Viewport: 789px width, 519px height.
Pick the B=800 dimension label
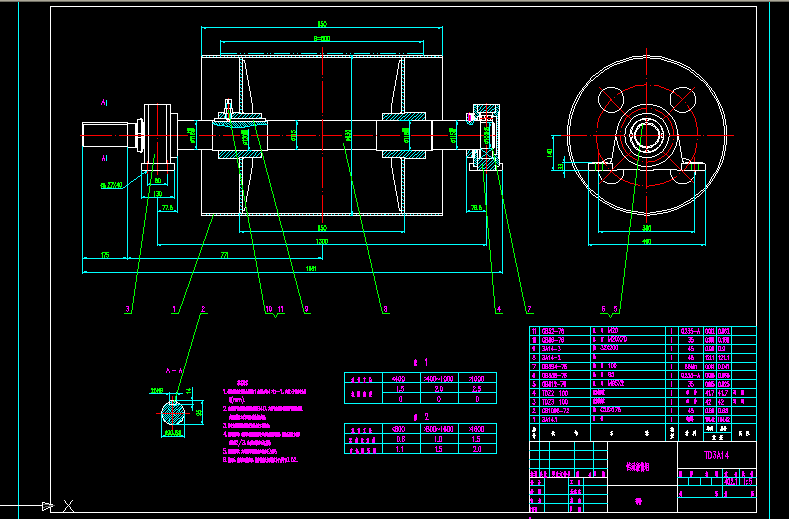(x=322, y=38)
